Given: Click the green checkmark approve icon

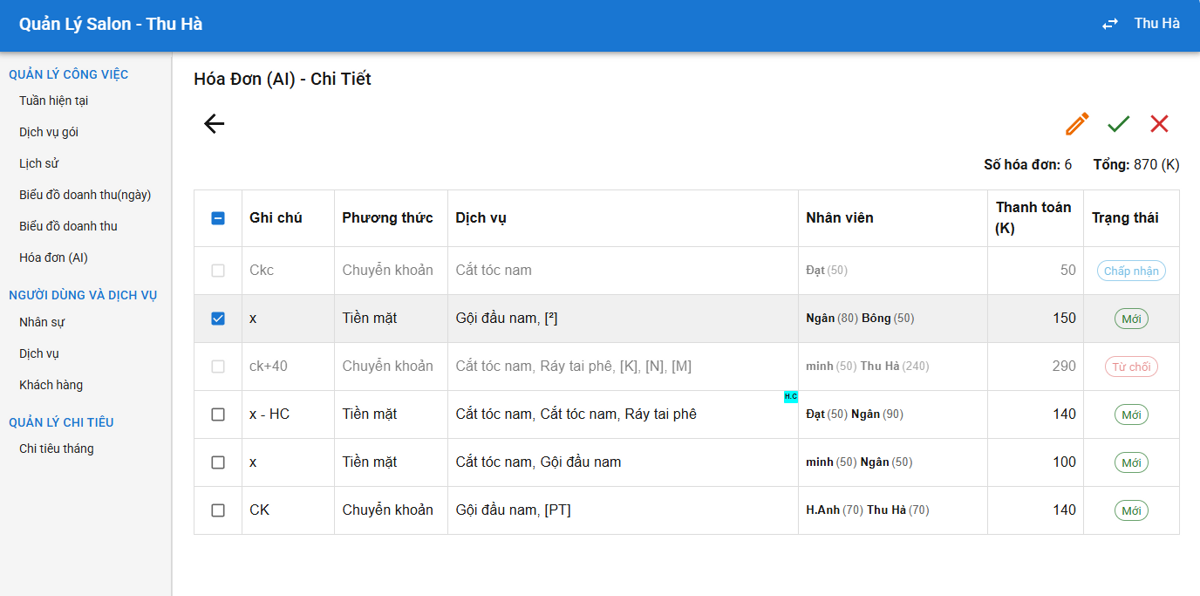Looking at the screenshot, I should 1118,124.
